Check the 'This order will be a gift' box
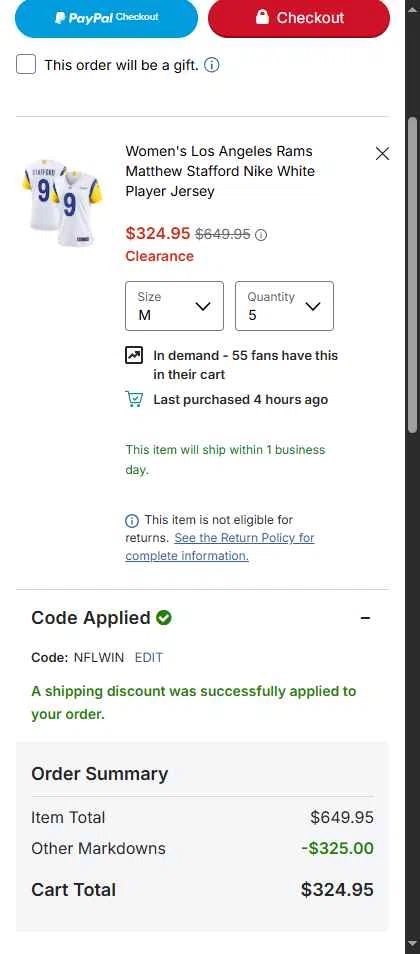Image resolution: width=420 pixels, height=954 pixels. pyautogui.click(x=26, y=64)
